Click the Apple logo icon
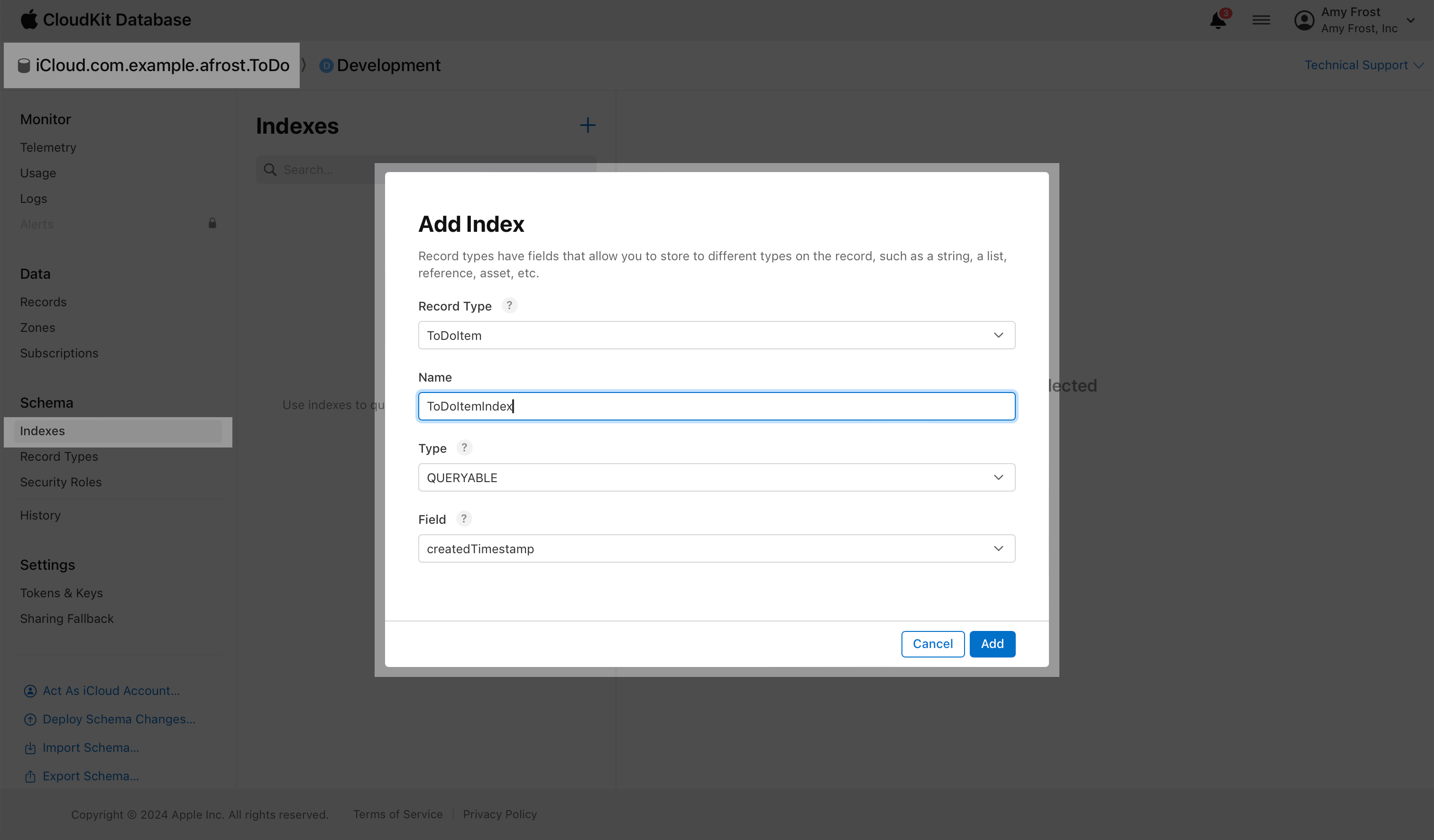1434x840 pixels. tap(28, 19)
